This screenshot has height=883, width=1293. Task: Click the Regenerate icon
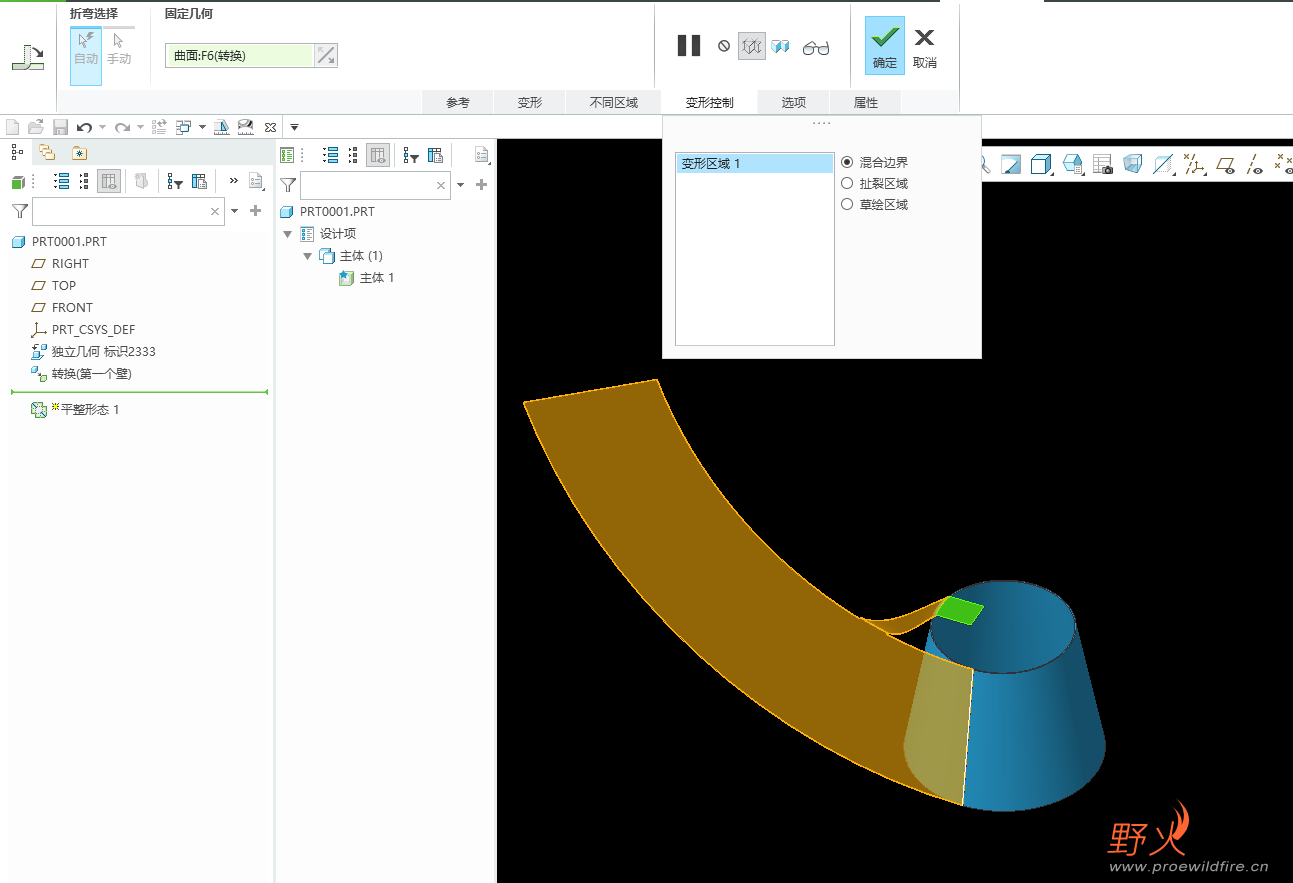click(x=159, y=127)
